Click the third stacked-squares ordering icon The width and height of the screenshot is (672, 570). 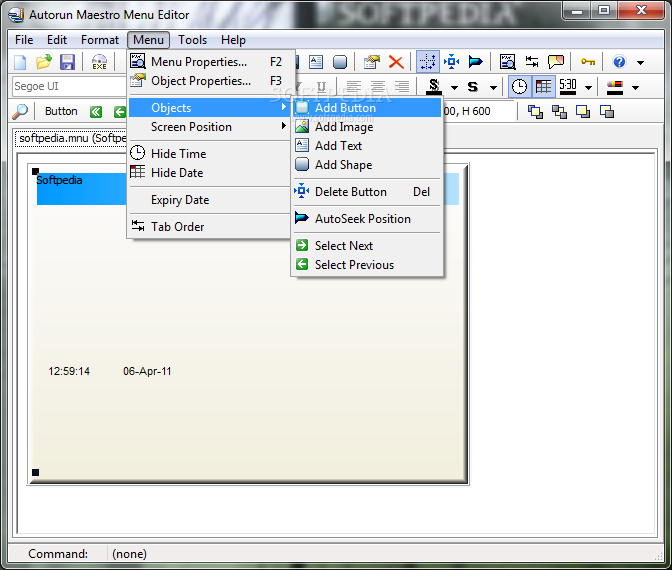click(x=583, y=112)
